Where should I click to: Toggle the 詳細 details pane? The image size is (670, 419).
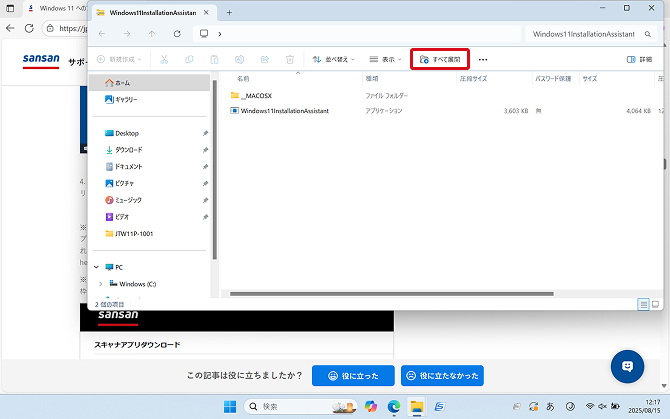(x=639, y=59)
